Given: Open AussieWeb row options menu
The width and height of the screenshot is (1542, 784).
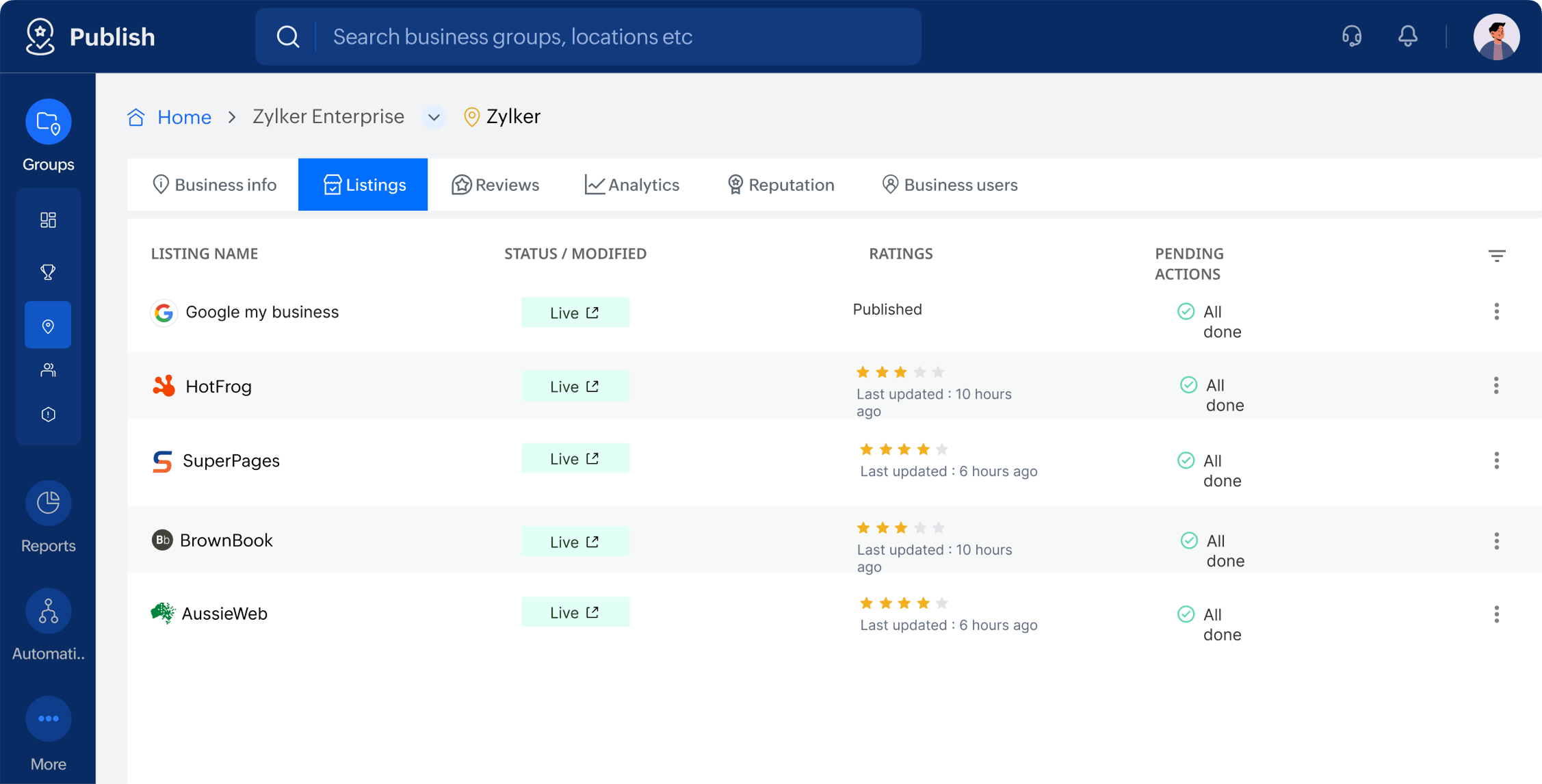Looking at the screenshot, I should pyautogui.click(x=1496, y=614).
